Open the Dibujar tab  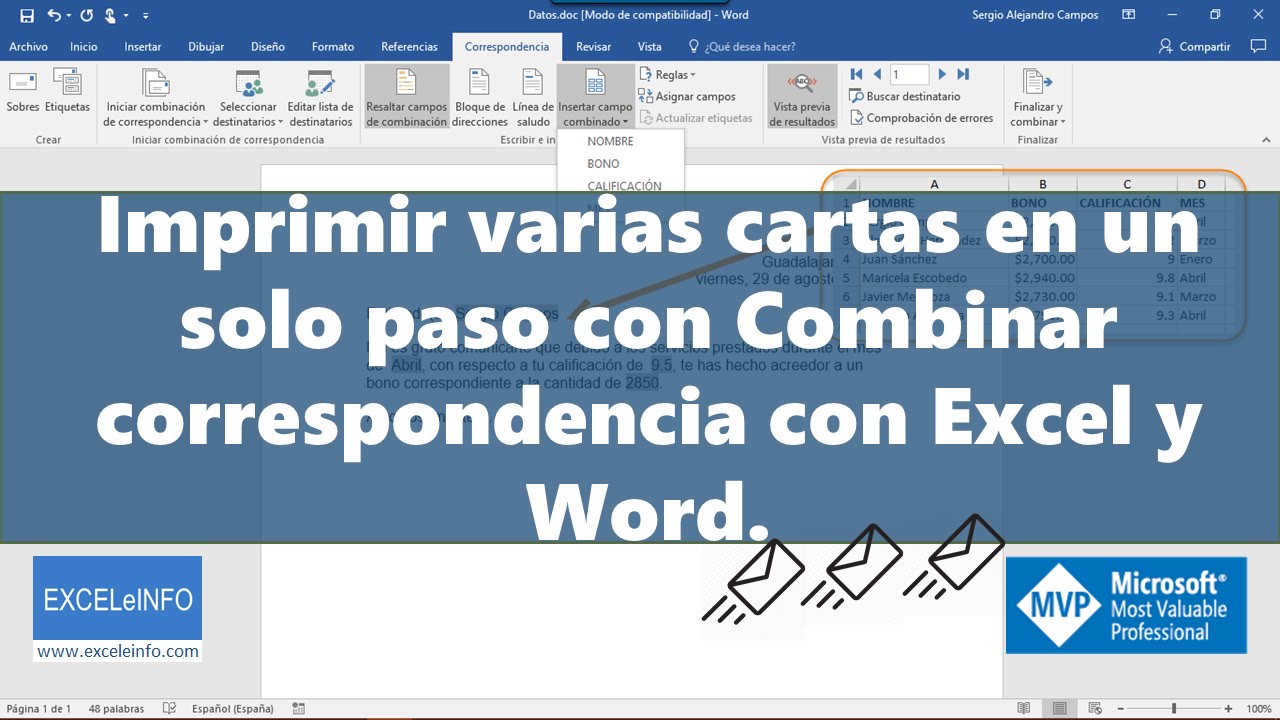(x=206, y=46)
